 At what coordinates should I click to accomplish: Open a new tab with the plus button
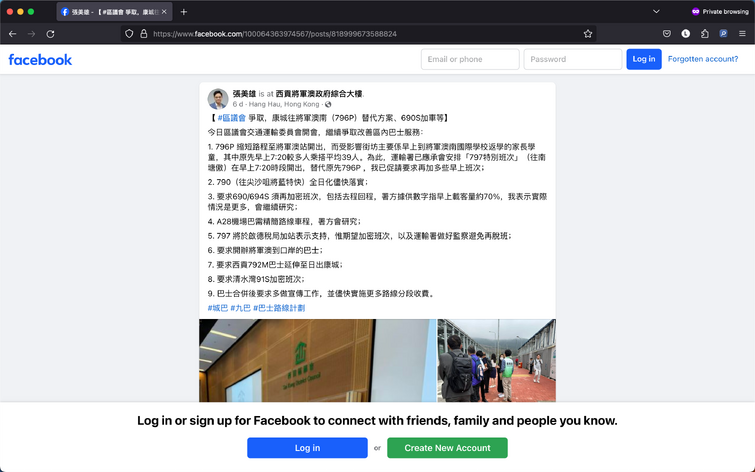coord(183,12)
